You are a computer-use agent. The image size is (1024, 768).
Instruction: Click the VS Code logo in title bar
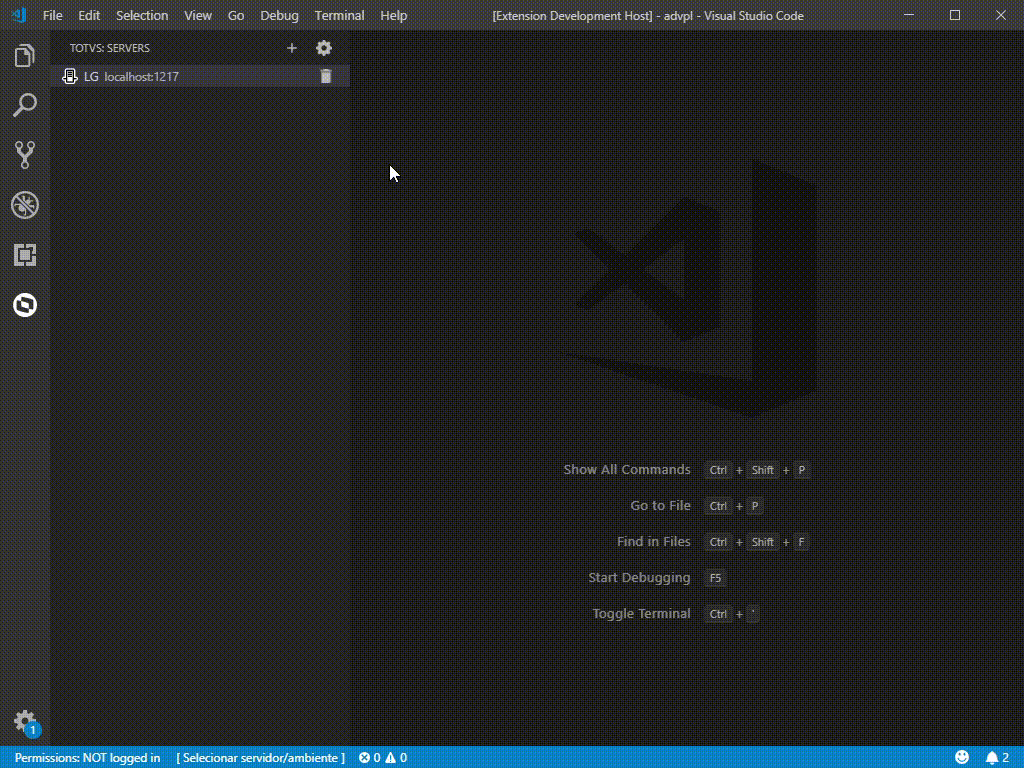tap(19, 15)
